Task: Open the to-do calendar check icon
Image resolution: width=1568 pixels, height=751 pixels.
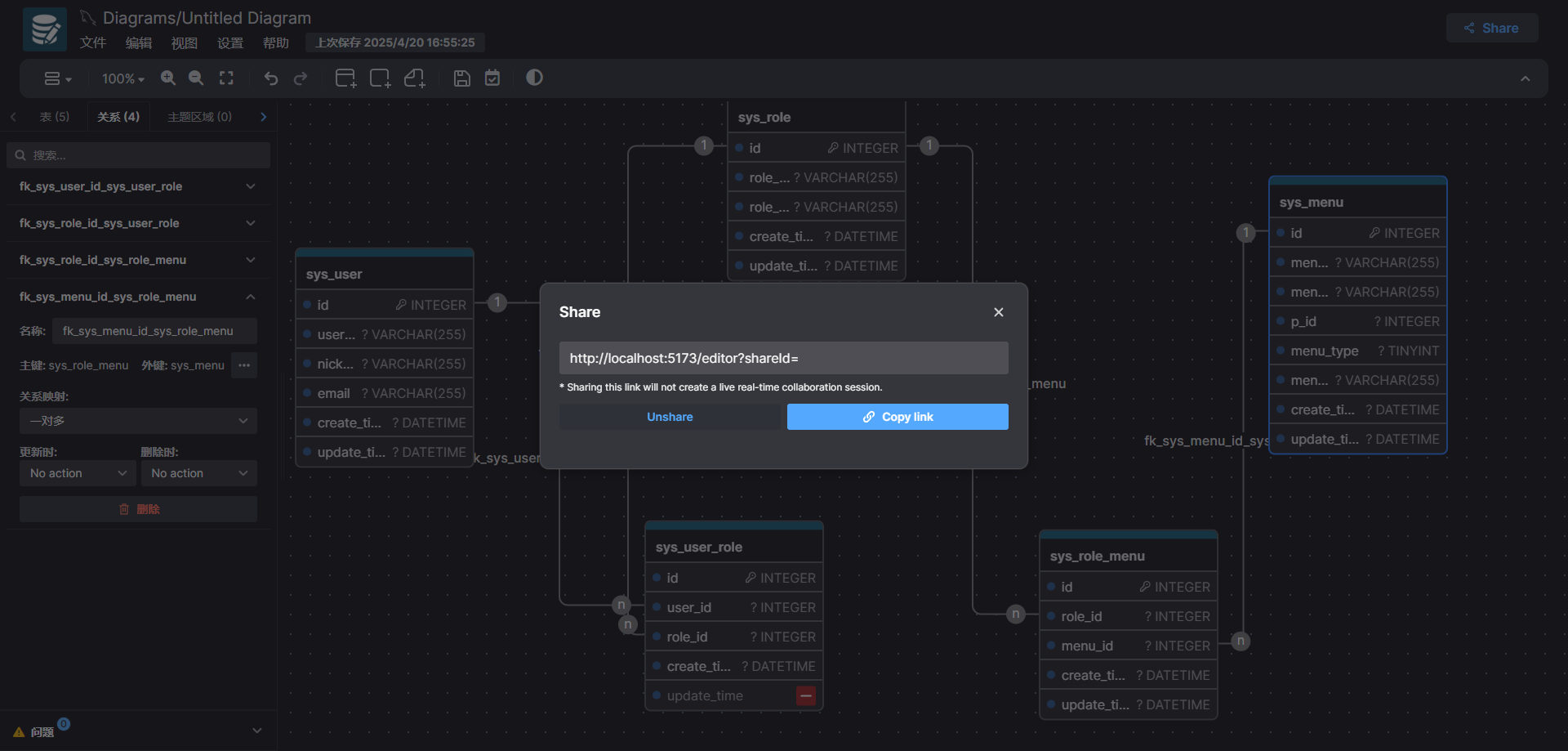Action: coord(492,78)
